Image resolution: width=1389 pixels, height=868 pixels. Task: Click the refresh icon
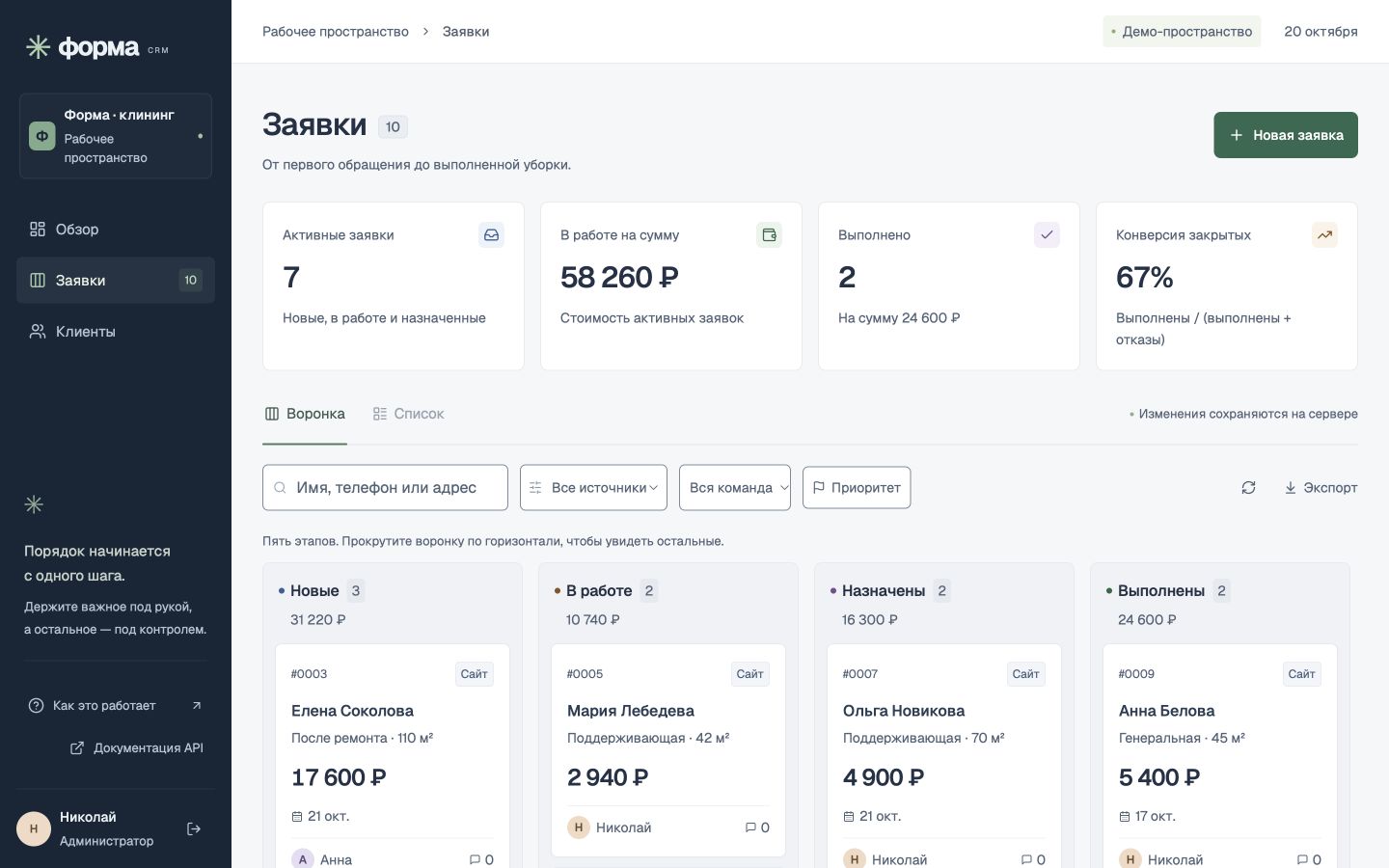[1248, 488]
